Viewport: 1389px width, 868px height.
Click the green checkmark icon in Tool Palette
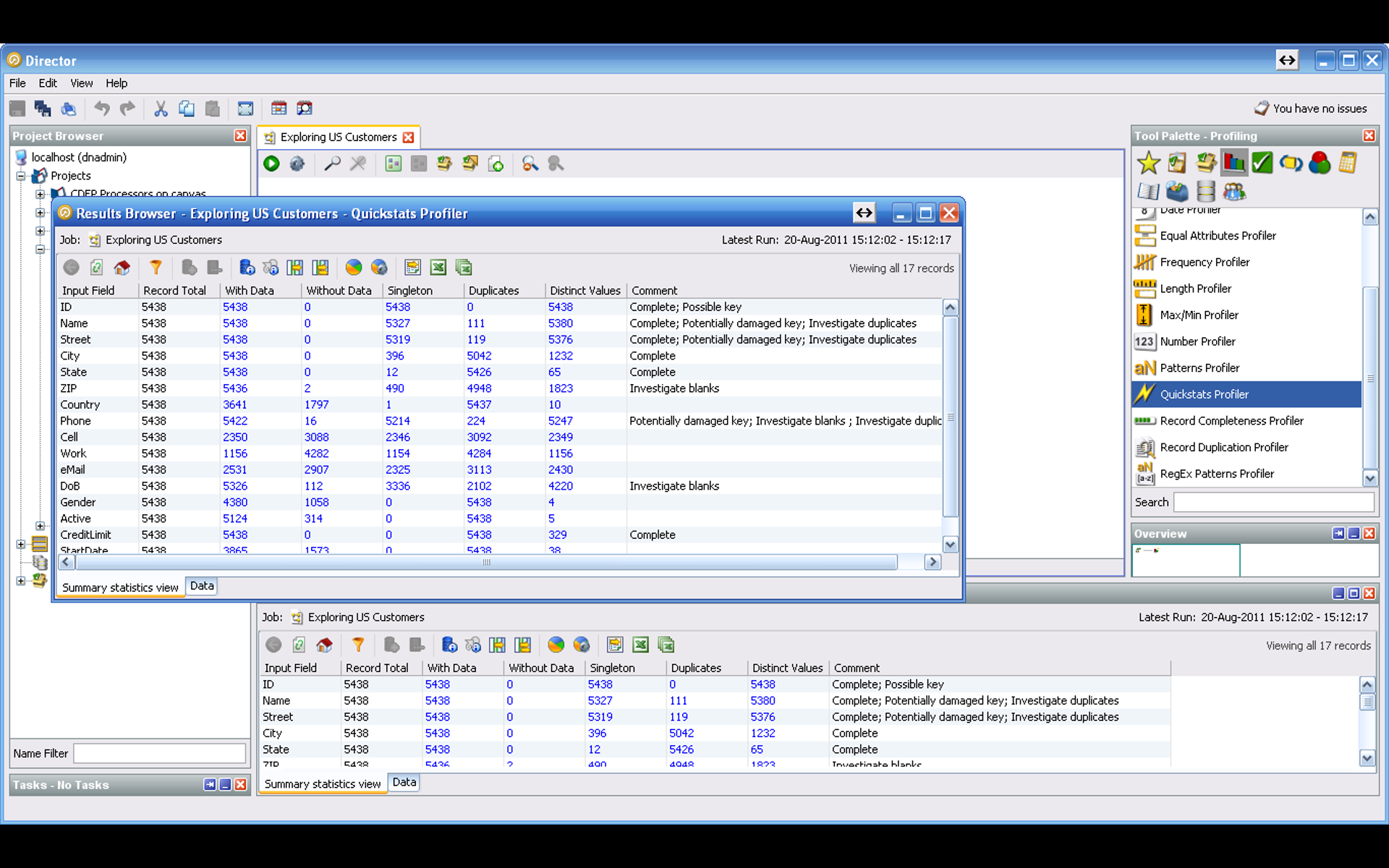pos(1262,163)
